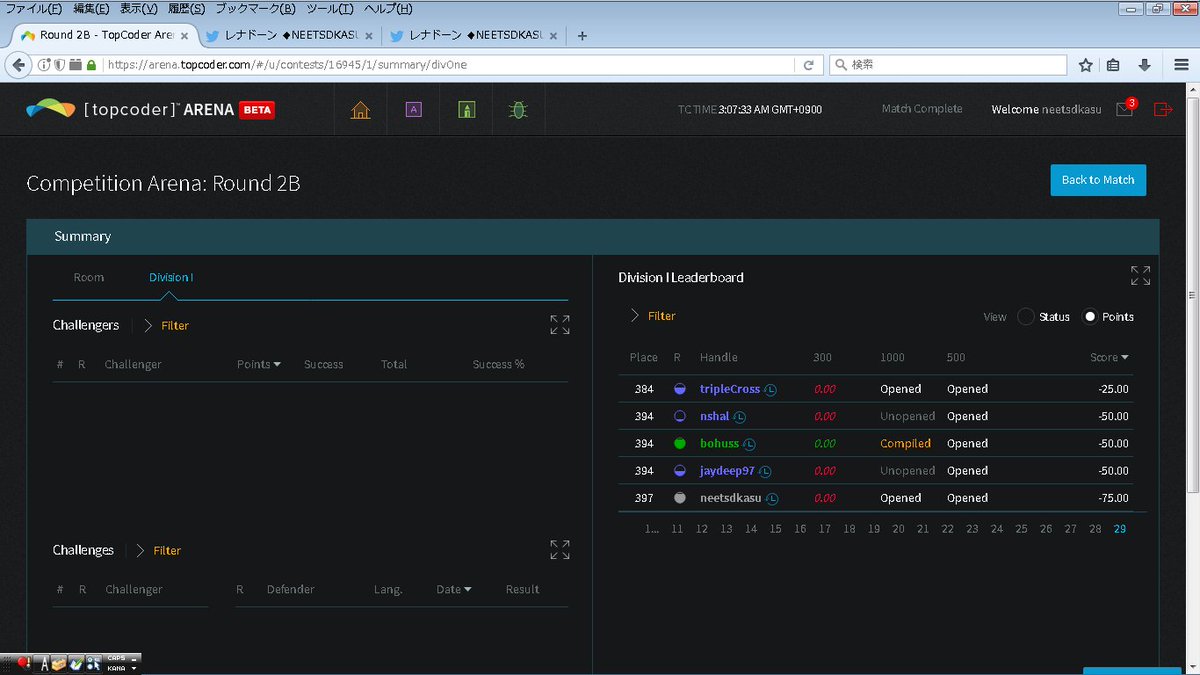Screen dimensions: 1200x675
Task: Click the clock icon next to bohuss
Action: point(749,444)
